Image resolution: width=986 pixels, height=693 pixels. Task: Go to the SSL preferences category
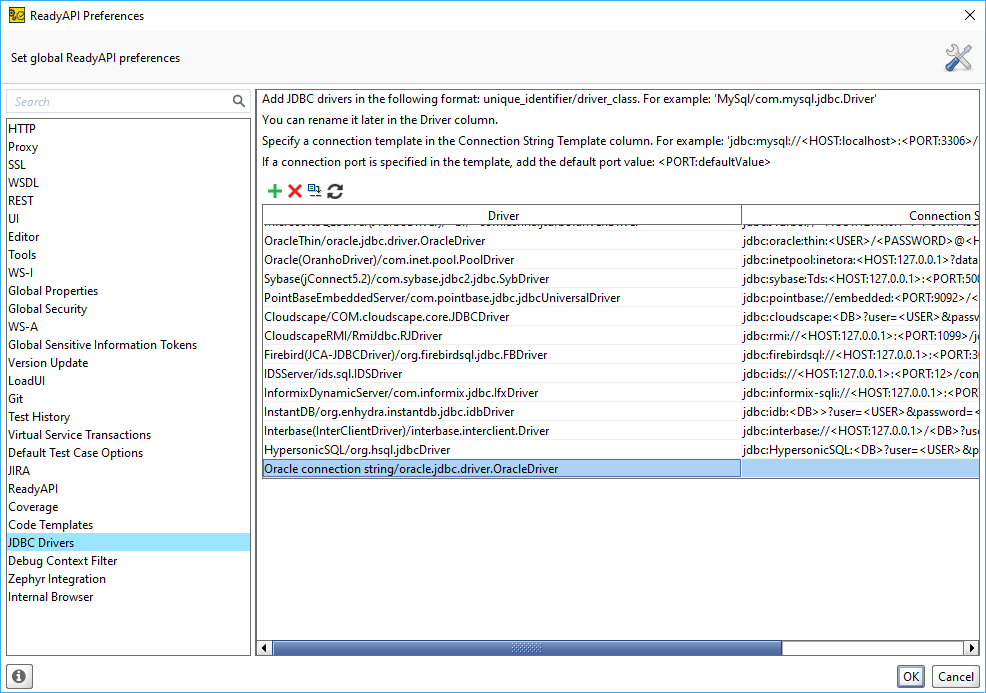tap(128, 165)
